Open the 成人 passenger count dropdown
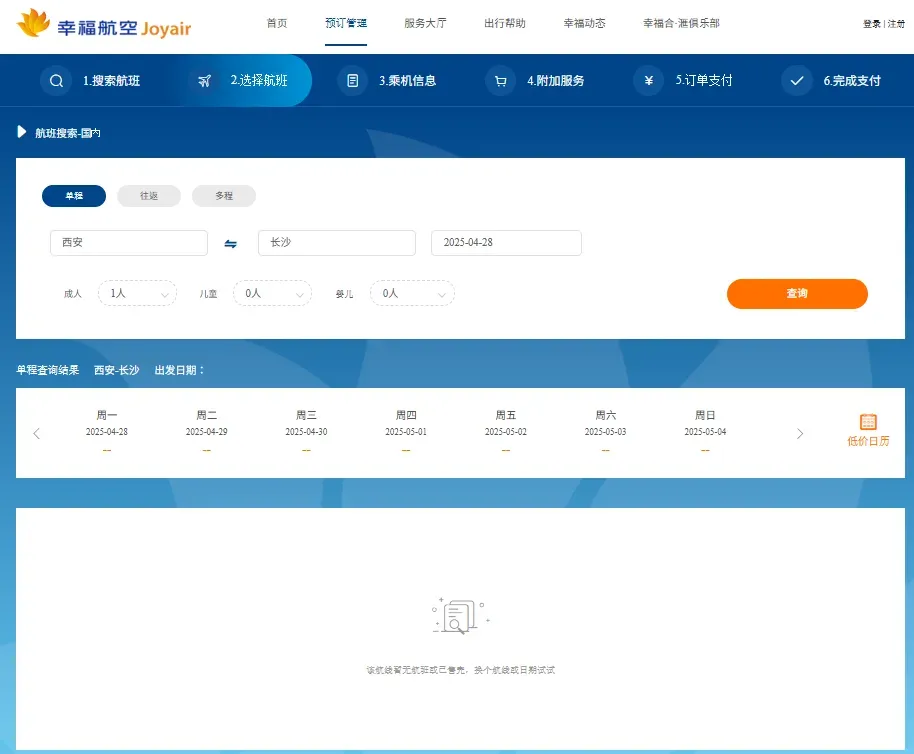This screenshot has width=914, height=754. pos(138,293)
